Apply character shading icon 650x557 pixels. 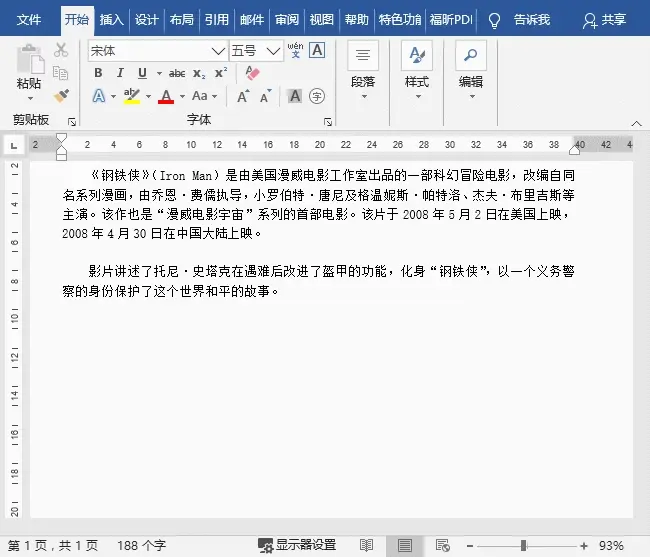tap(295, 96)
